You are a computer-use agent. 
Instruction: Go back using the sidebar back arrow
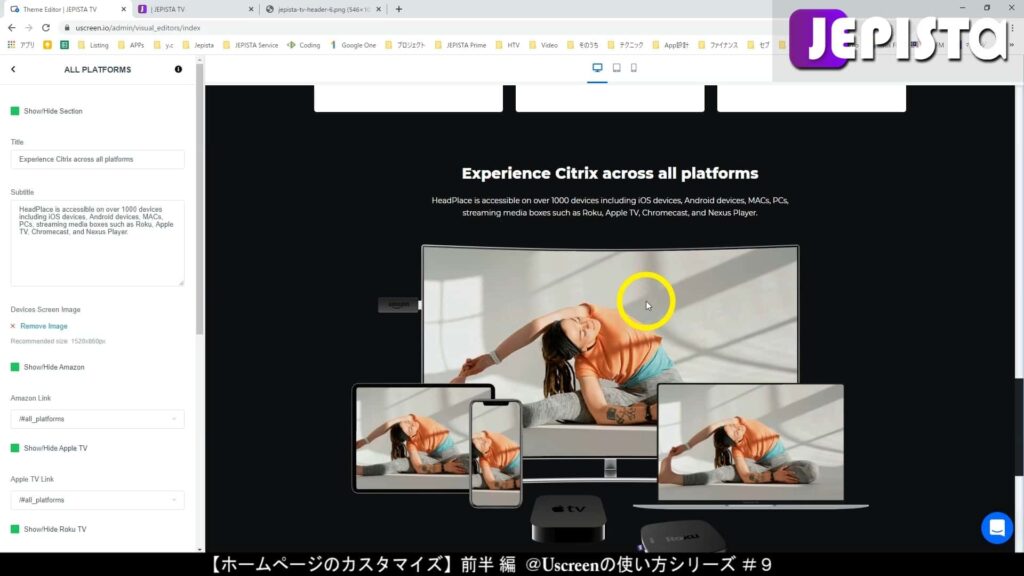[x=13, y=69]
